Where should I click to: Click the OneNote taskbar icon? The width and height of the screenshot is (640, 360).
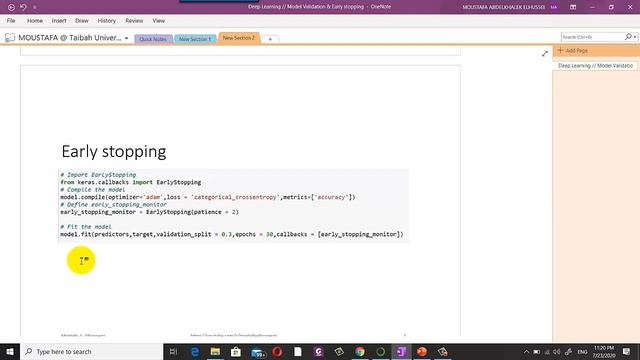[401, 351]
